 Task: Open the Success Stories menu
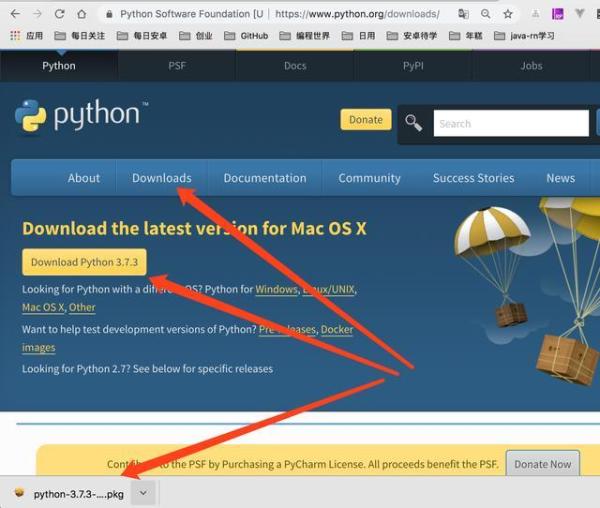click(x=473, y=178)
